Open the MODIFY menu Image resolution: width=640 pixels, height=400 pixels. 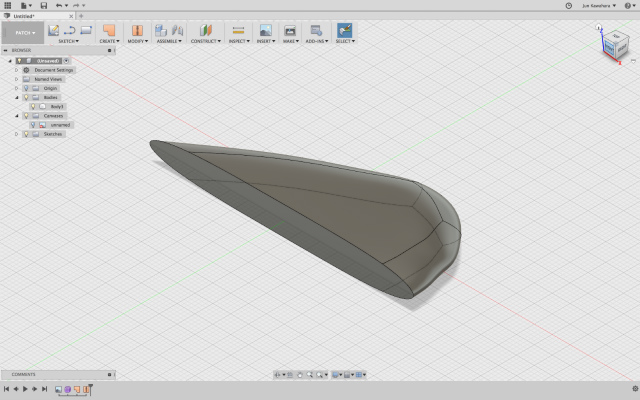tap(138, 41)
